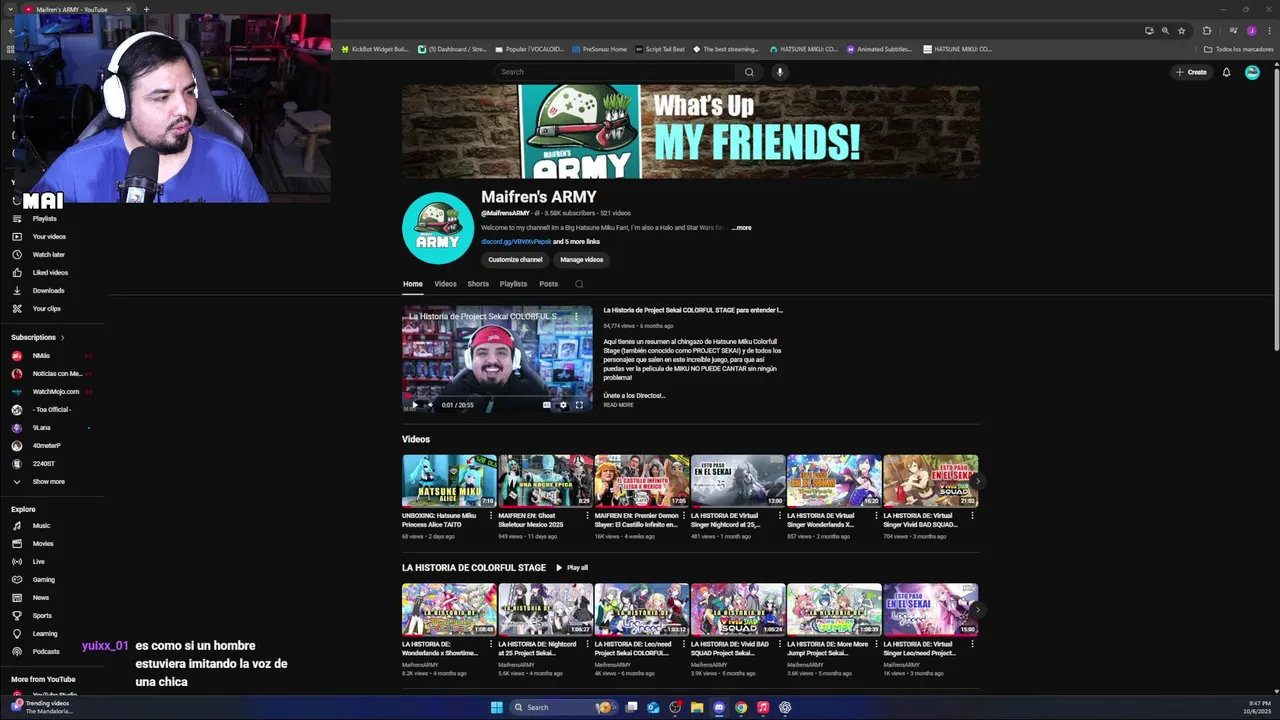Open News in Explore section
The width and height of the screenshot is (1280, 720).
click(x=40, y=598)
